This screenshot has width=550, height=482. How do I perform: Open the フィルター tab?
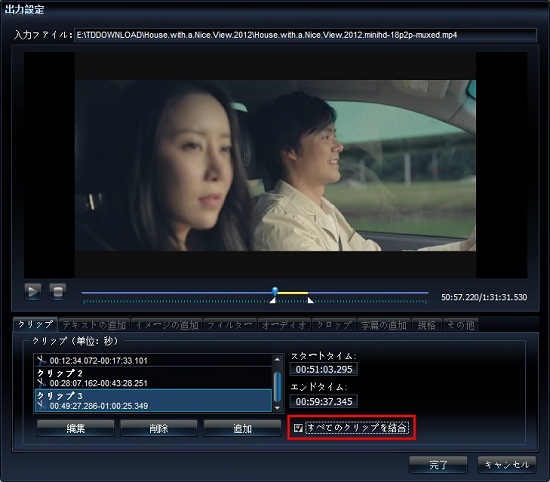coord(230,325)
